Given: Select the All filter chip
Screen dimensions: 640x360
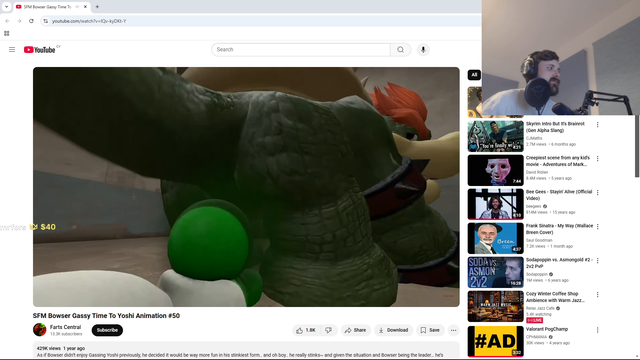Looking at the screenshot, I should 474,75.
